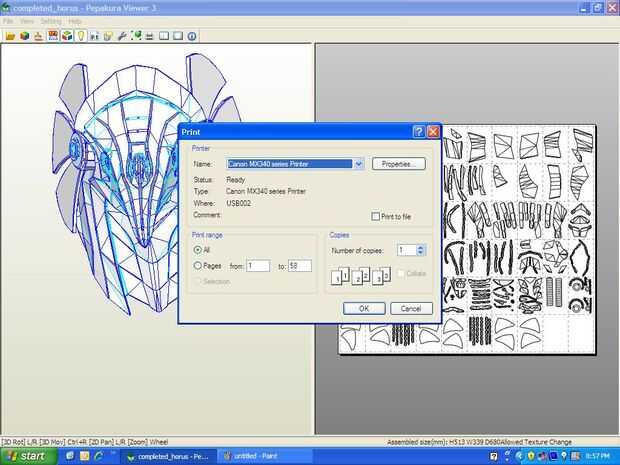Click the blue info about icon
The width and height of the screenshot is (620, 465).
192,36
